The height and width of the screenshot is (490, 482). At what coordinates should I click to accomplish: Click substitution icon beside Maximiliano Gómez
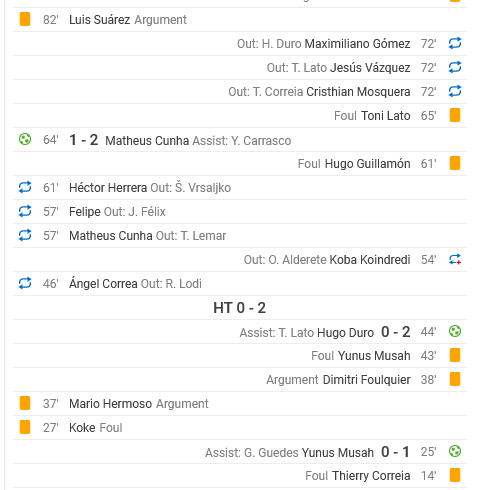click(455, 43)
